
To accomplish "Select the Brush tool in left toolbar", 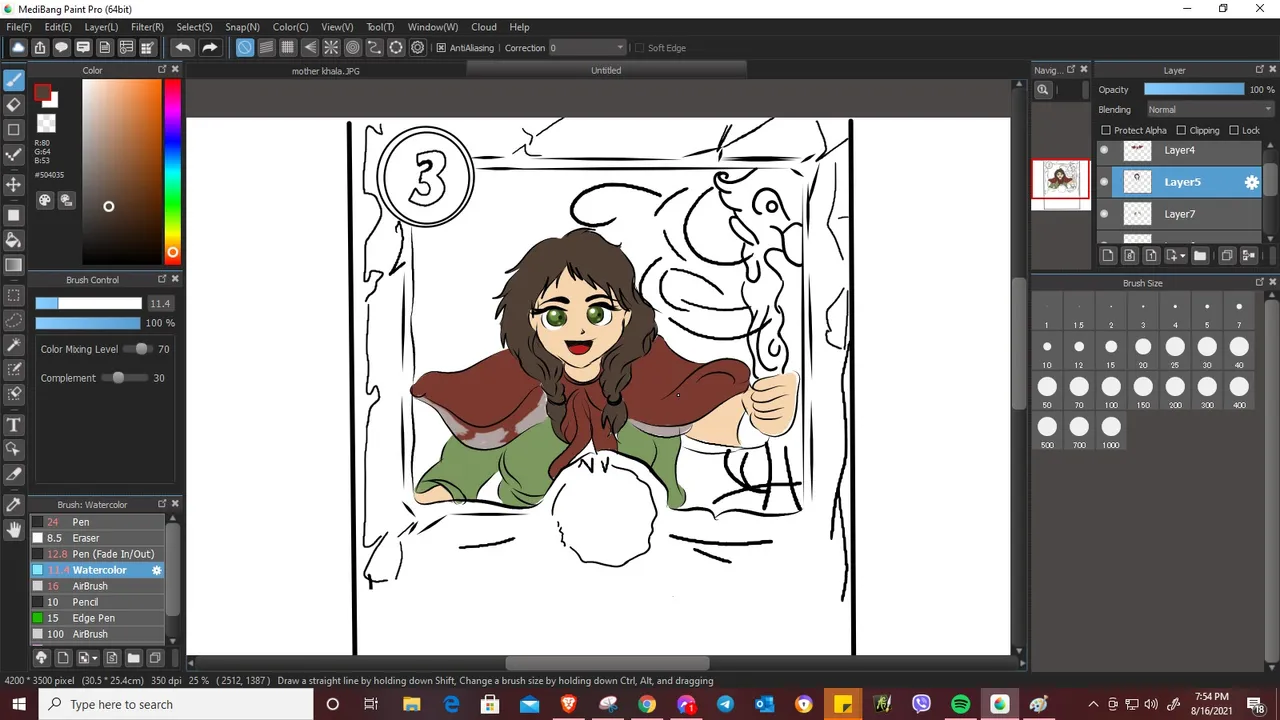I will 14,80.
